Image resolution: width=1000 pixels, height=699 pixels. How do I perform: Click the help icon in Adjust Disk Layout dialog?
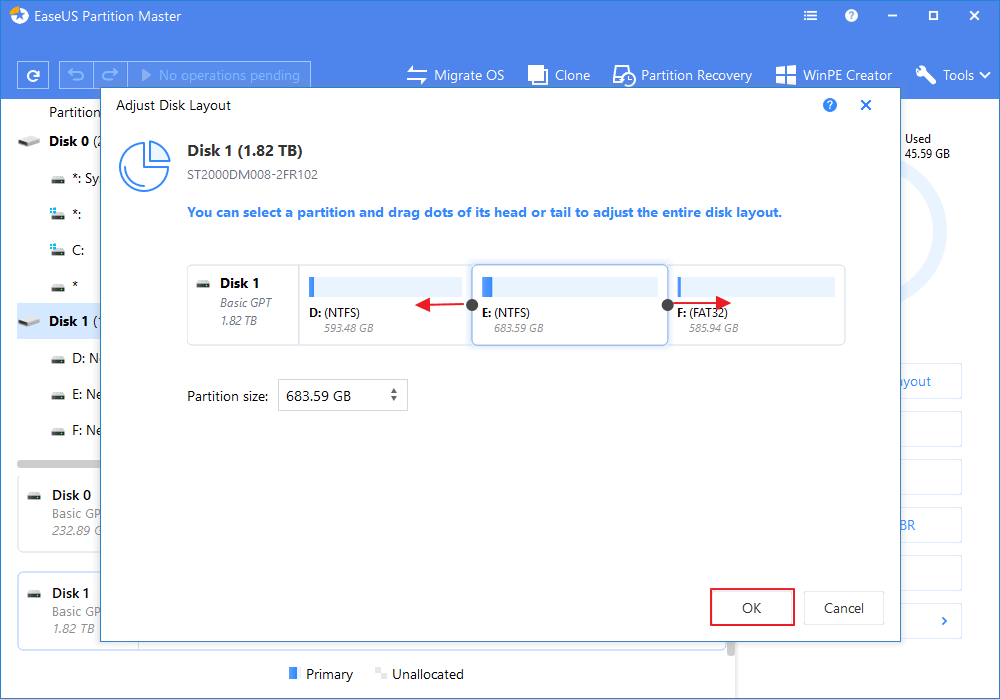click(x=829, y=104)
